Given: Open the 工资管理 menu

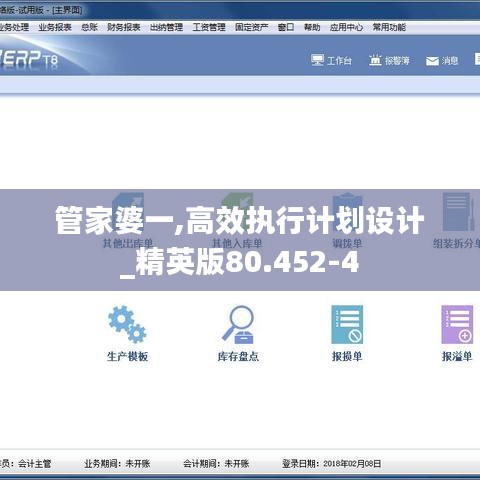Looking at the screenshot, I should pyautogui.click(x=209, y=27).
